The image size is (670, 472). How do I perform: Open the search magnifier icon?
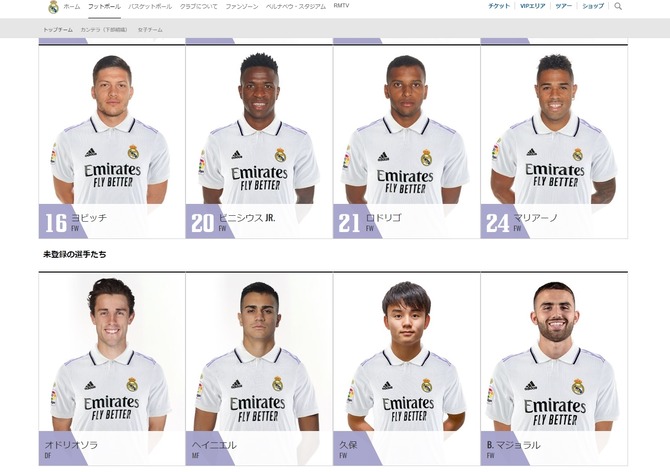point(618,6)
